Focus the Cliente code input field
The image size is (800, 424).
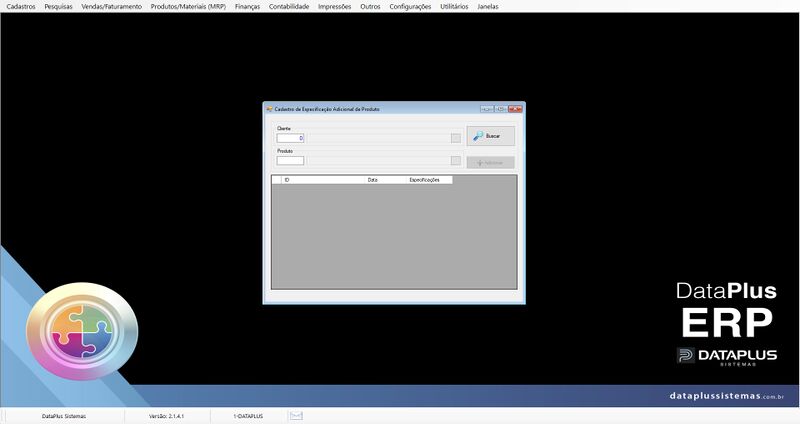point(290,138)
